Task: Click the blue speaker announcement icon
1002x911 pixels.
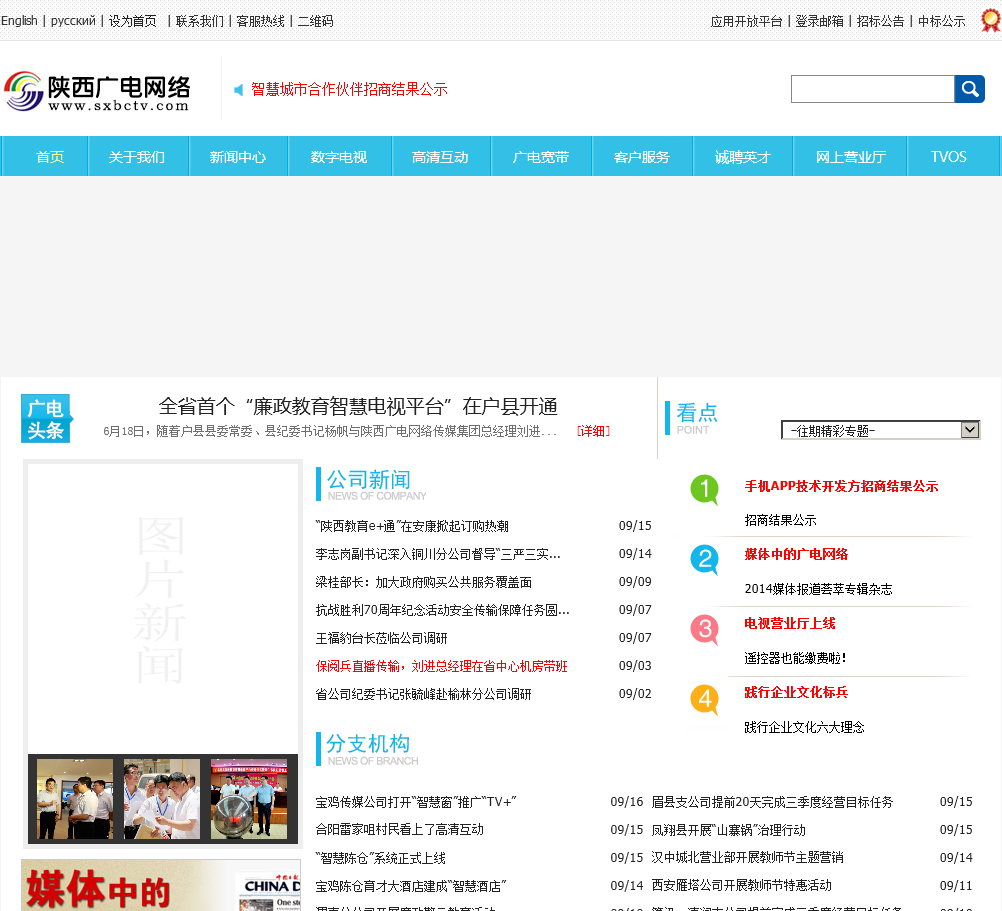Action: point(238,90)
